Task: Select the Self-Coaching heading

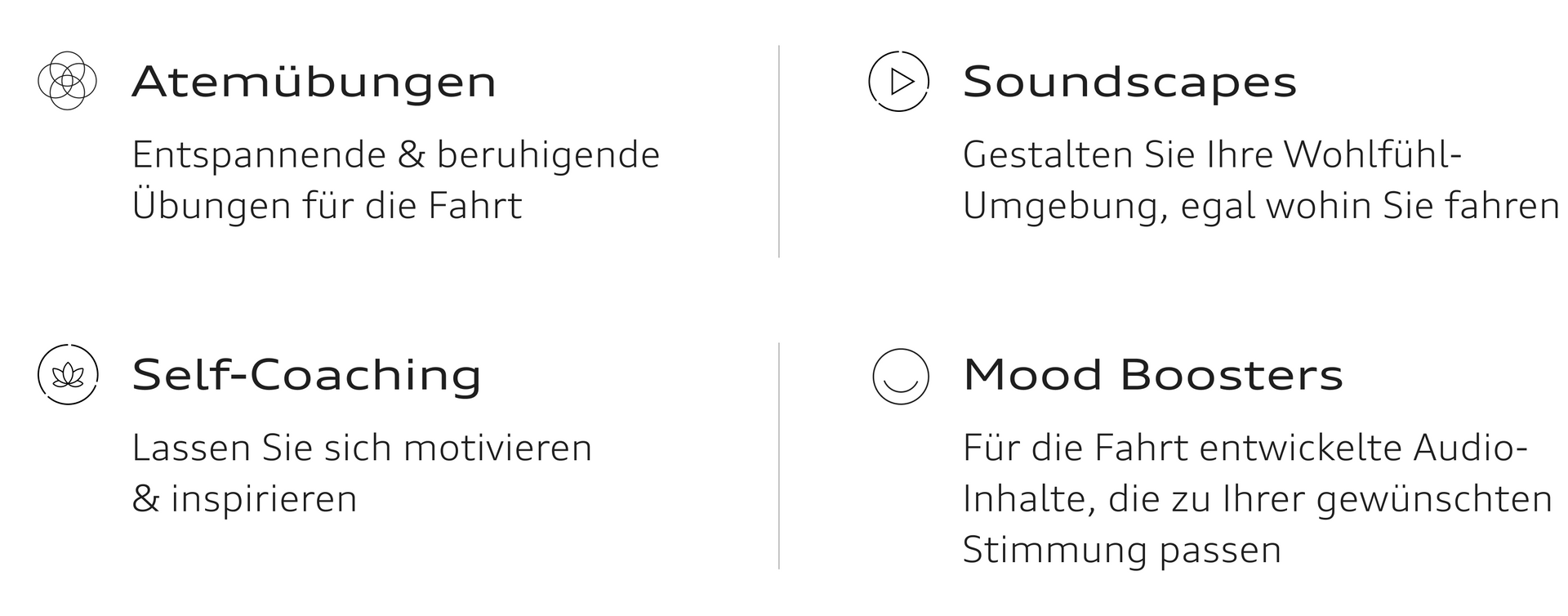Action: click(307, 375)
